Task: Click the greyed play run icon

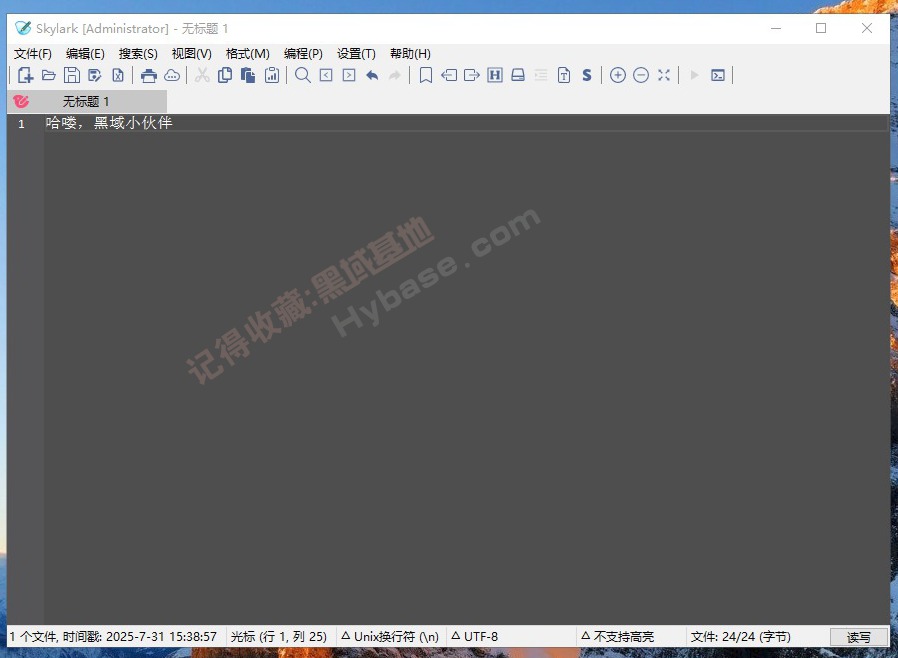Action: coord(695,75)
